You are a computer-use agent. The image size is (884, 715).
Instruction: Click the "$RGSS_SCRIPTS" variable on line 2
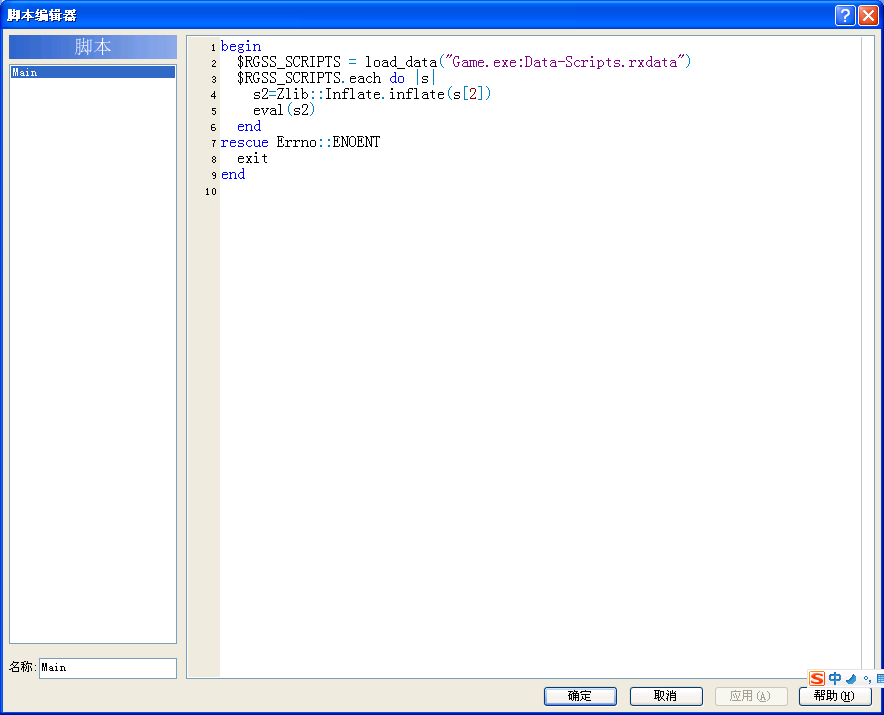click(x=289, y=62)
